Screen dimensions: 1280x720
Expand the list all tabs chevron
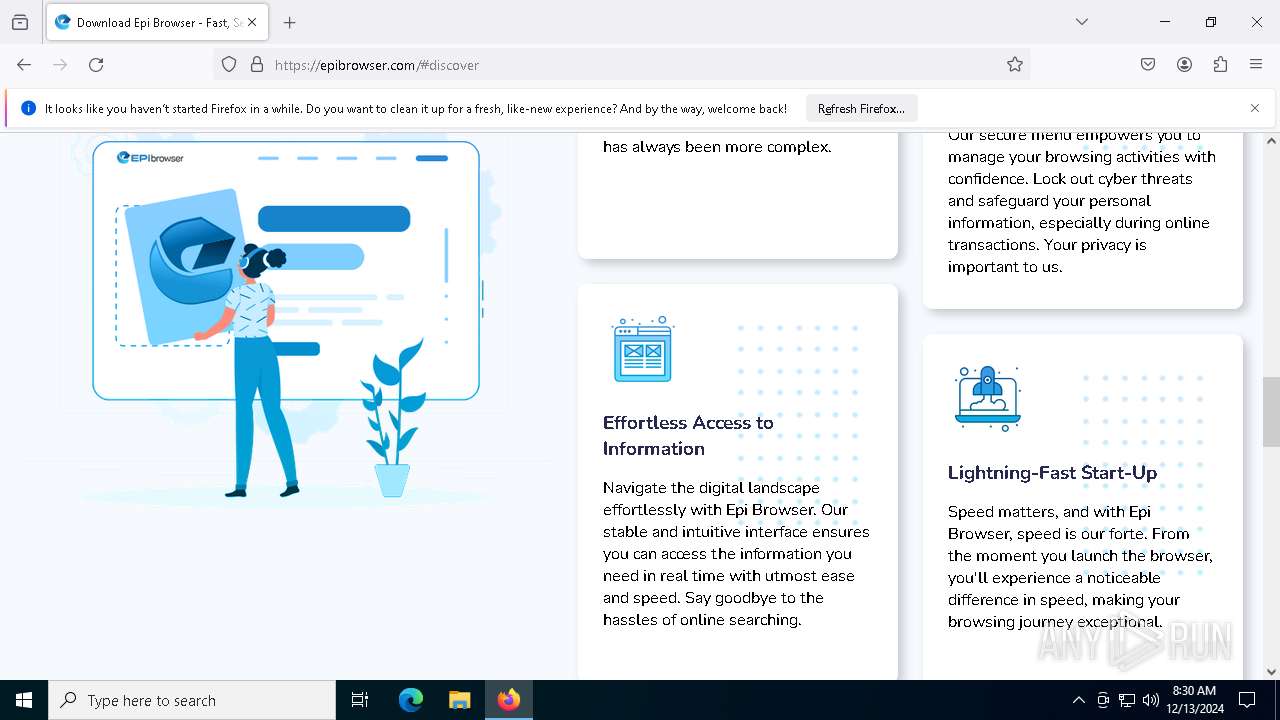pos(1082,22)
